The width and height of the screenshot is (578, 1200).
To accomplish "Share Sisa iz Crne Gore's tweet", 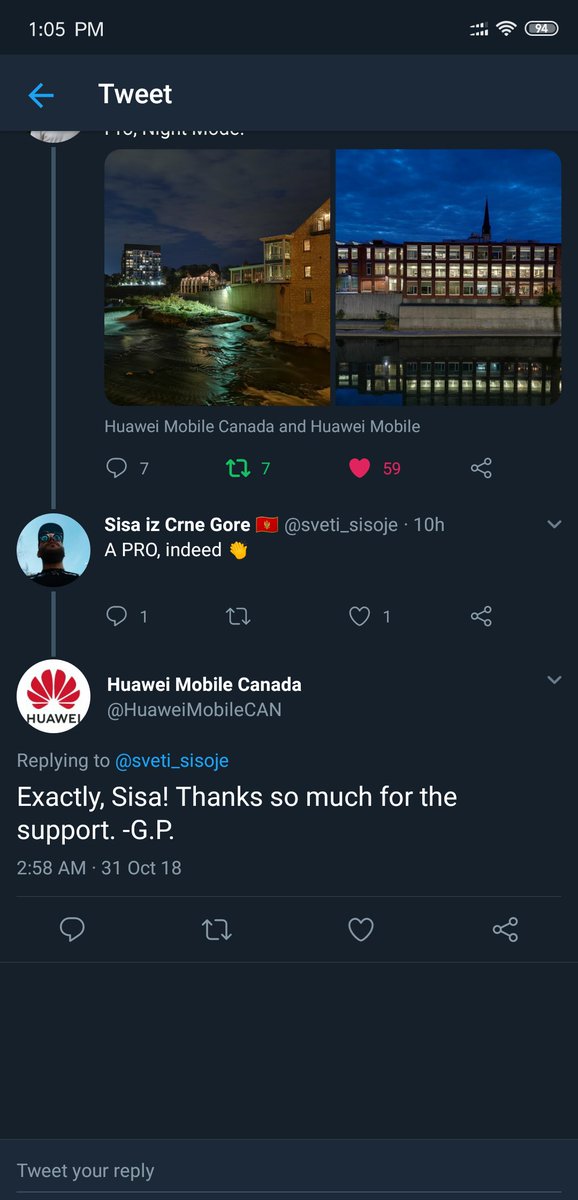I will pos(481,616).
